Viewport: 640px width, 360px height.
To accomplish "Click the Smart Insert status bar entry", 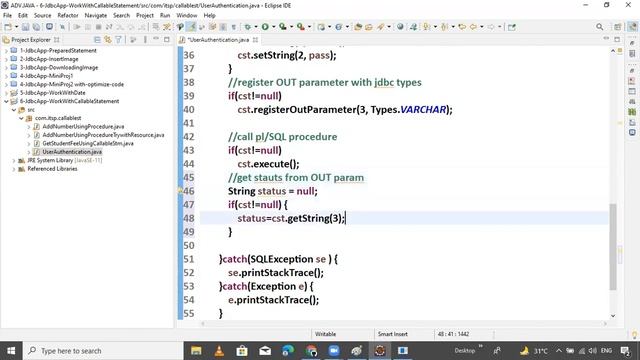I will tap(393, 334).
